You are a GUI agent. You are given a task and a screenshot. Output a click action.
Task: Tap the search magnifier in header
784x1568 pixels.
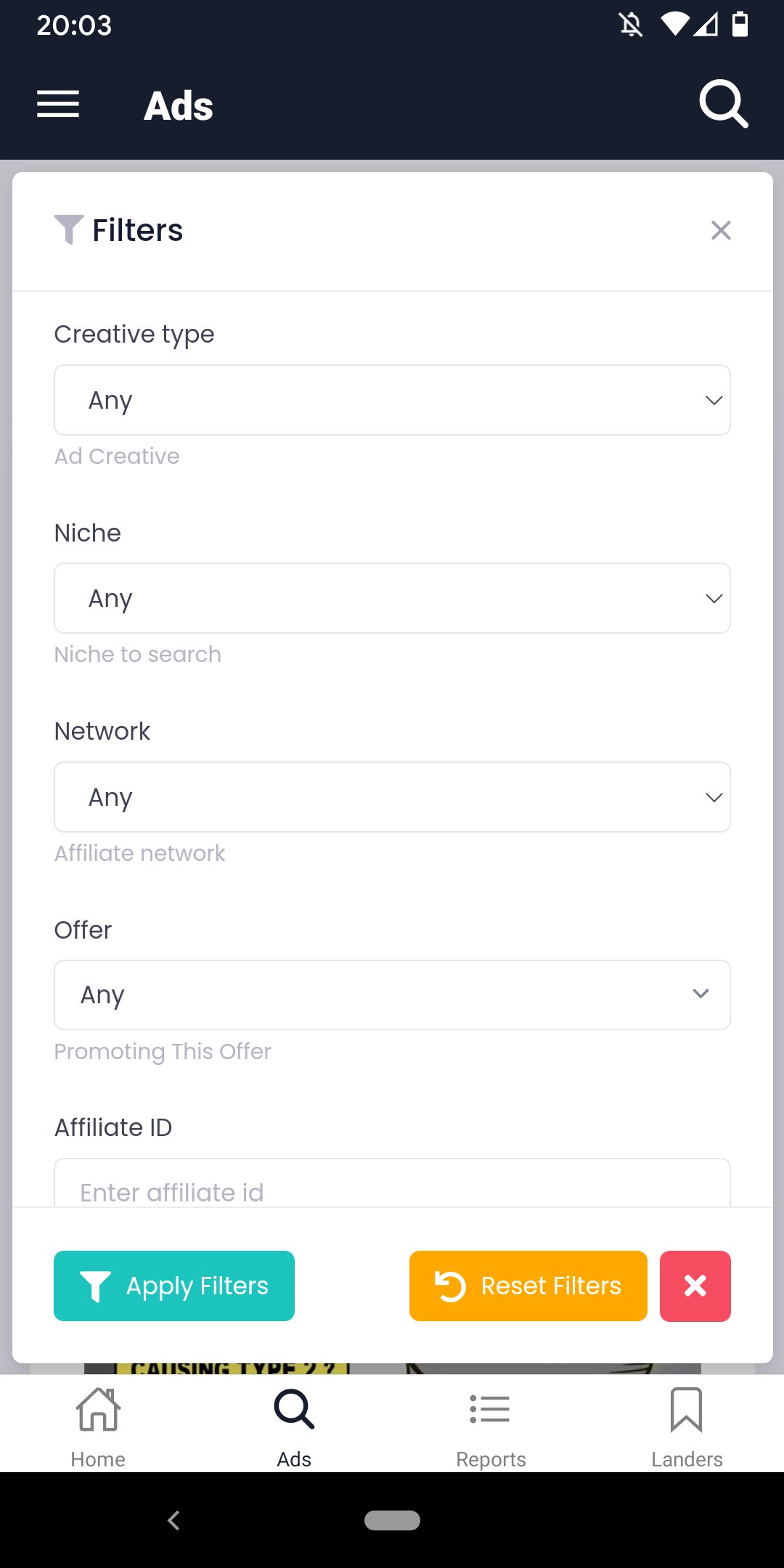click(x=723, y=105)
